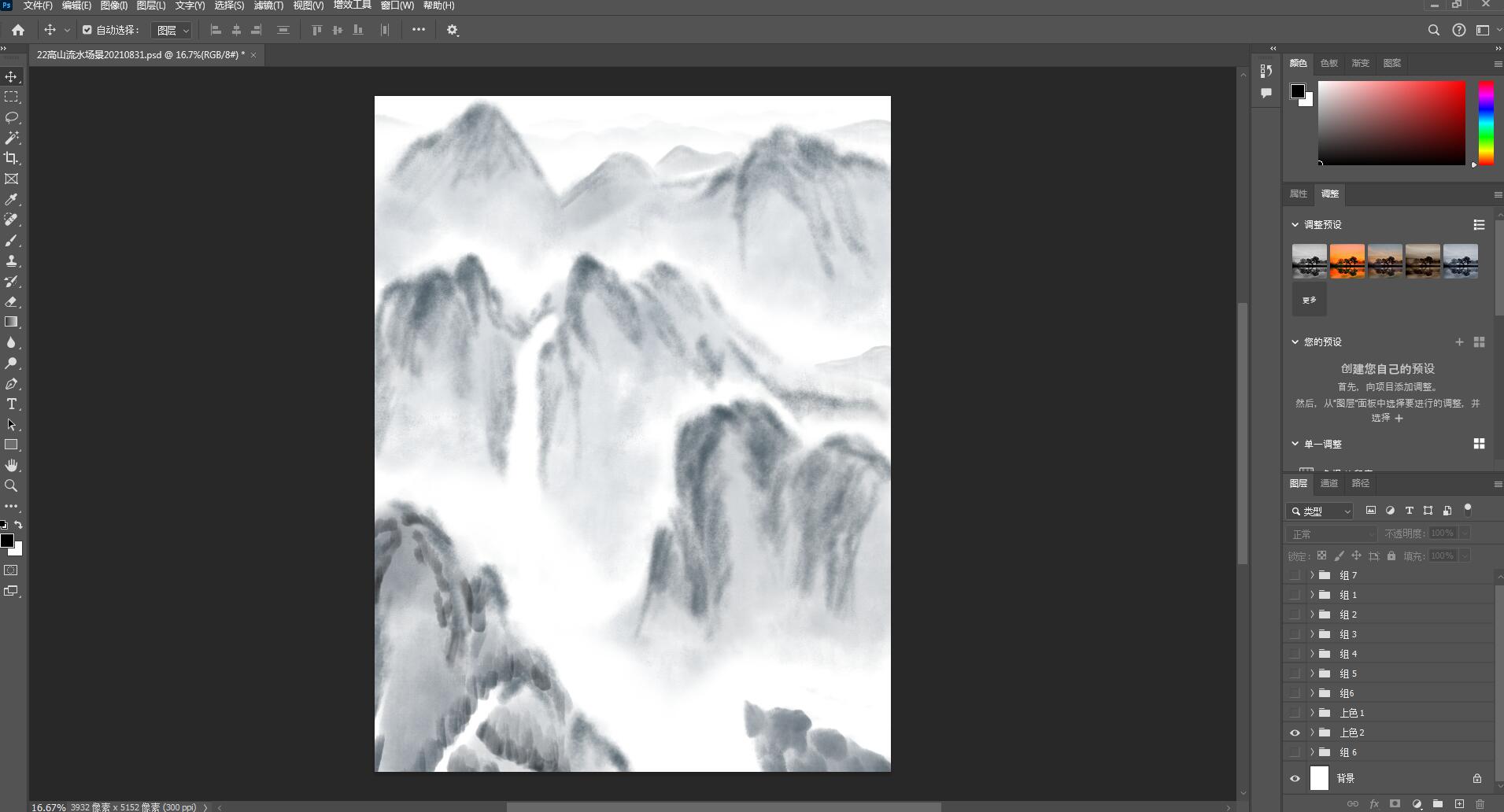Collapse the 调整预设 section

pos(1295,224)
